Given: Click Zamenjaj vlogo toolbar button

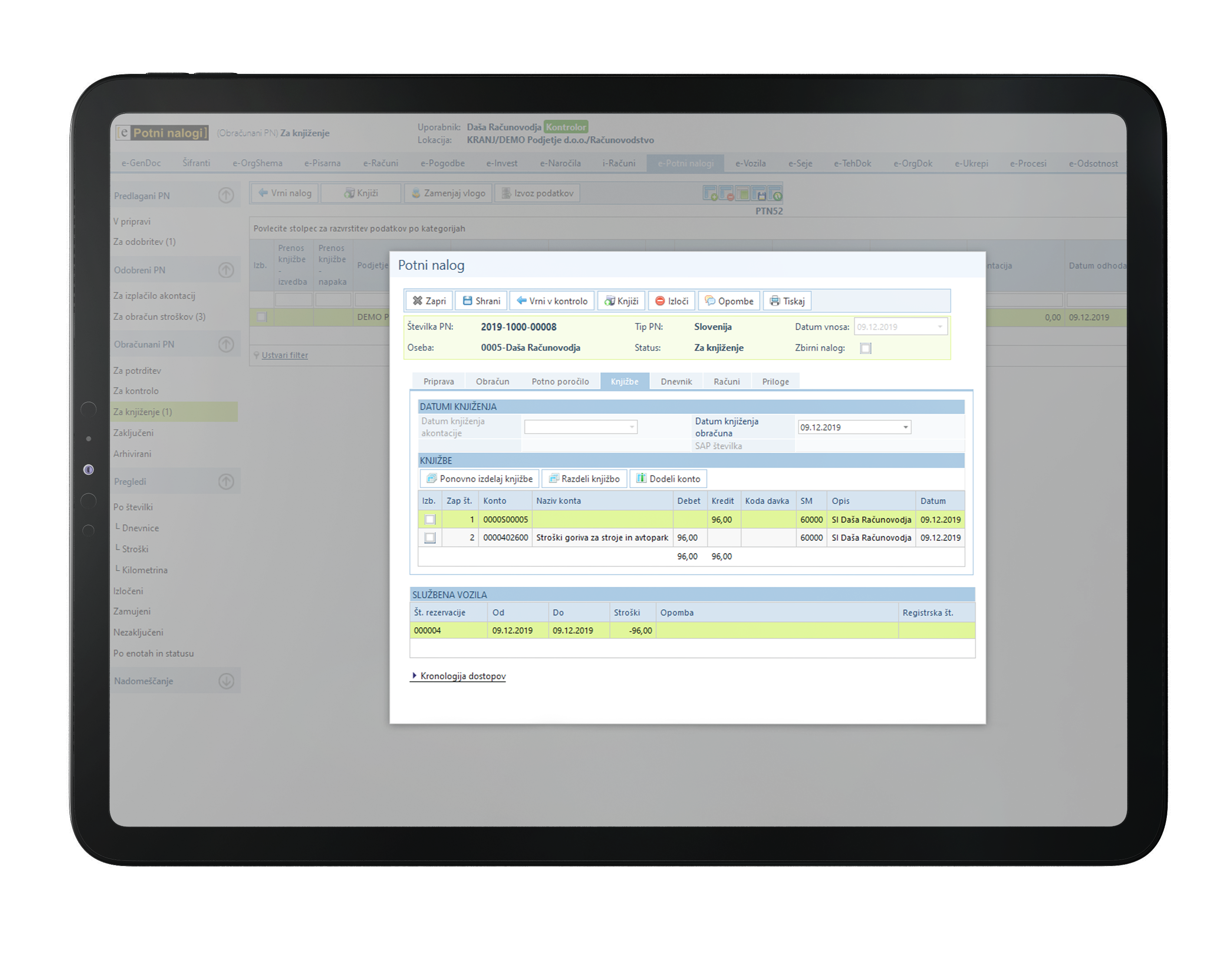Looking at the screenshot, I should coord(448,193).
